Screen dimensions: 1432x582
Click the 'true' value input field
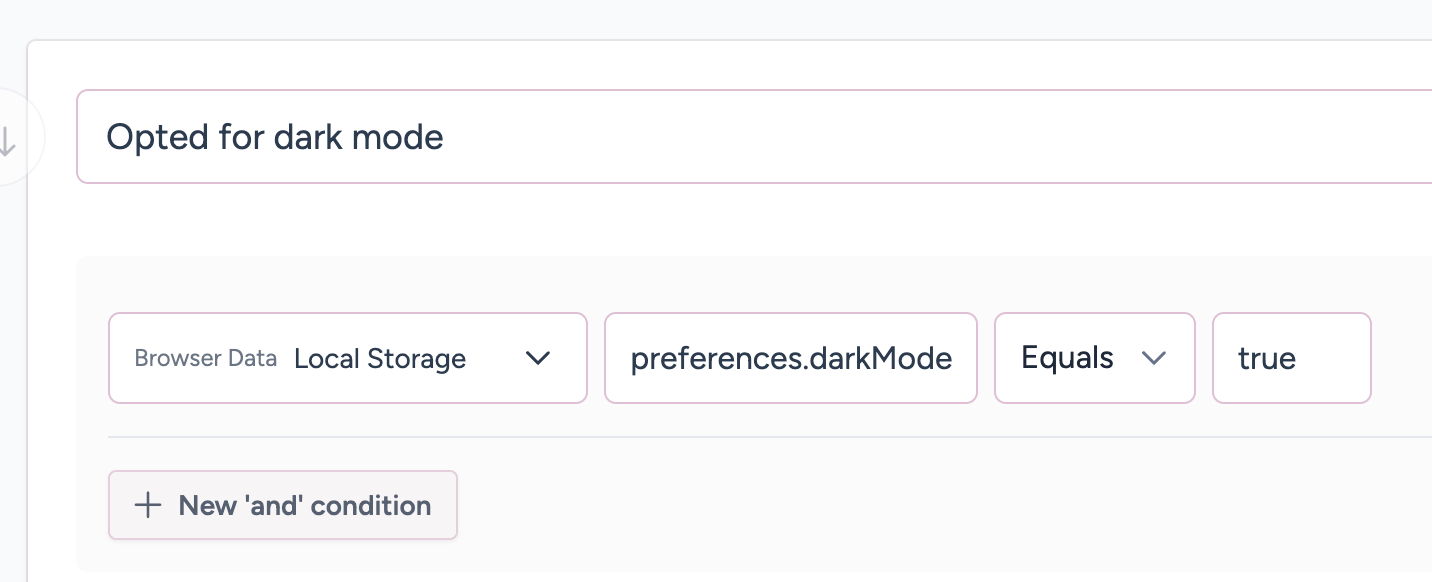pos(1291,358)
